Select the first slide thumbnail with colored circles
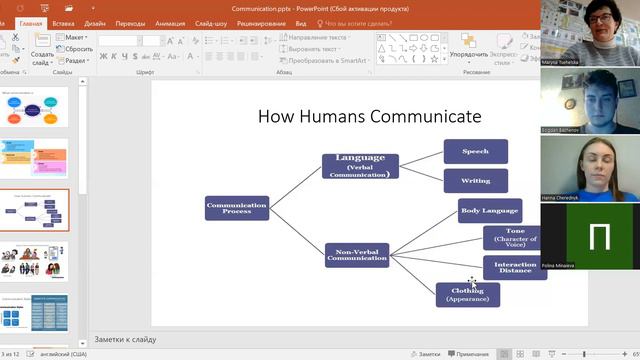 [34, 107]
